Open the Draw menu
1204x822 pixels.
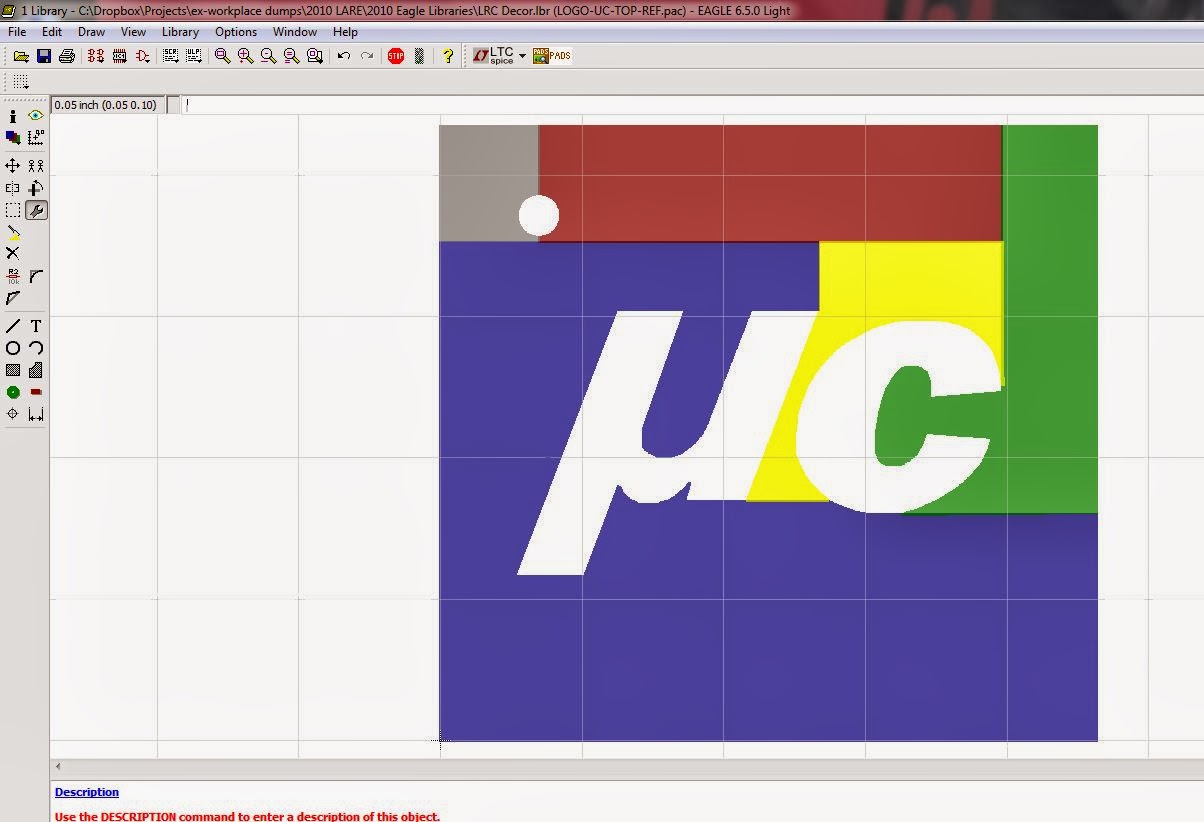[x=91, y=32]
